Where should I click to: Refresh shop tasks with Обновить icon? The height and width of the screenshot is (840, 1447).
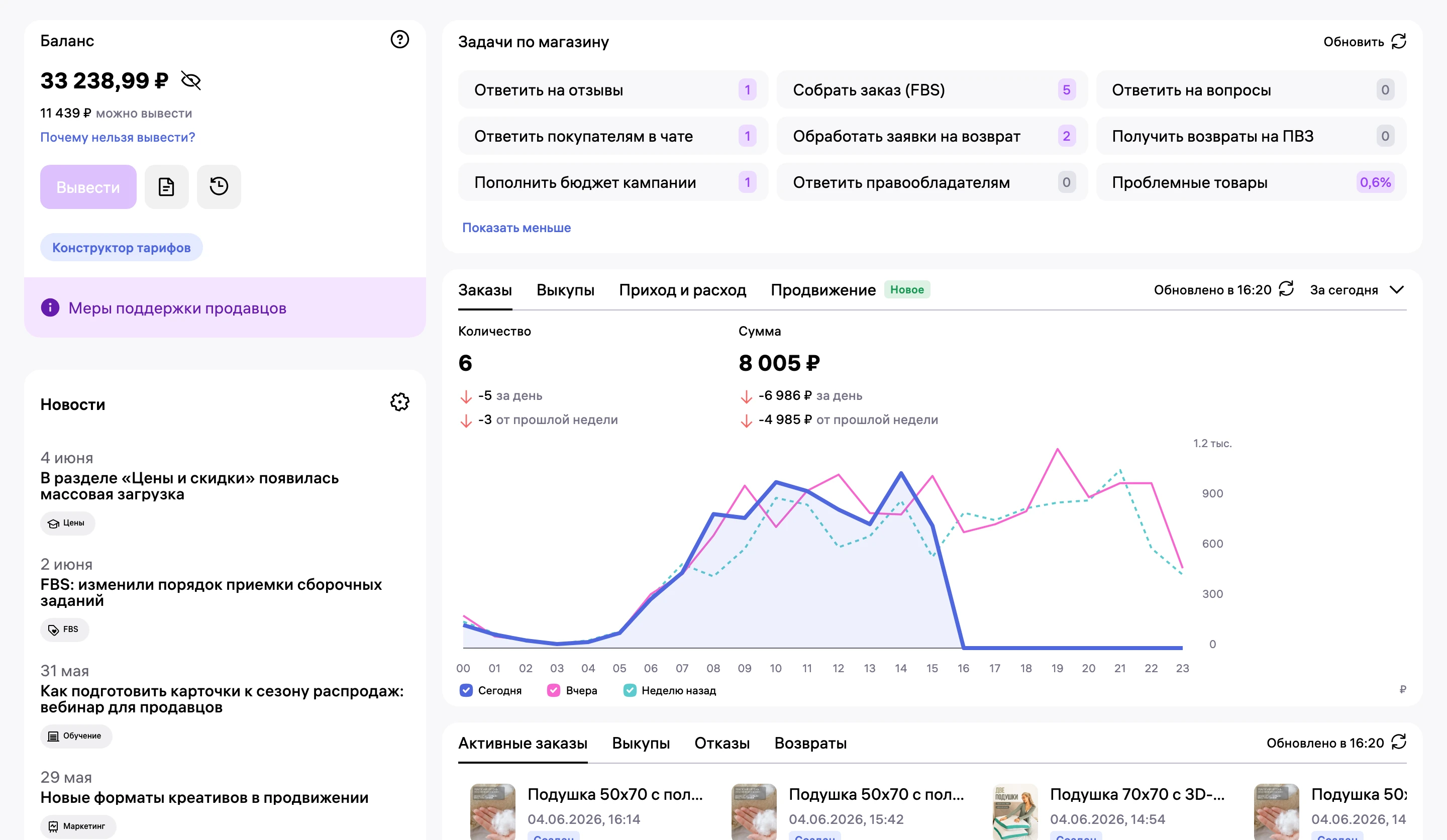pyautogui.click(x=1399, y=41)
